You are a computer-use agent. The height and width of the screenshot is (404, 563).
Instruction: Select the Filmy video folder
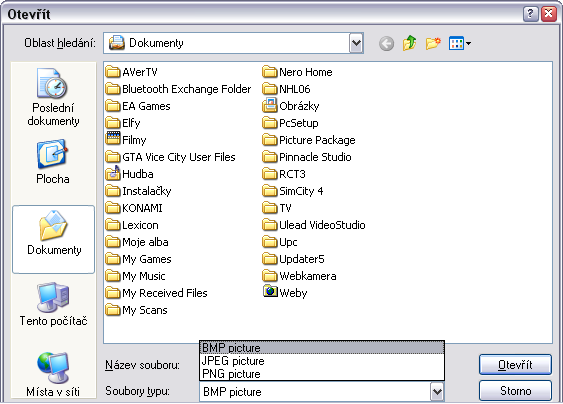[126, 140]
